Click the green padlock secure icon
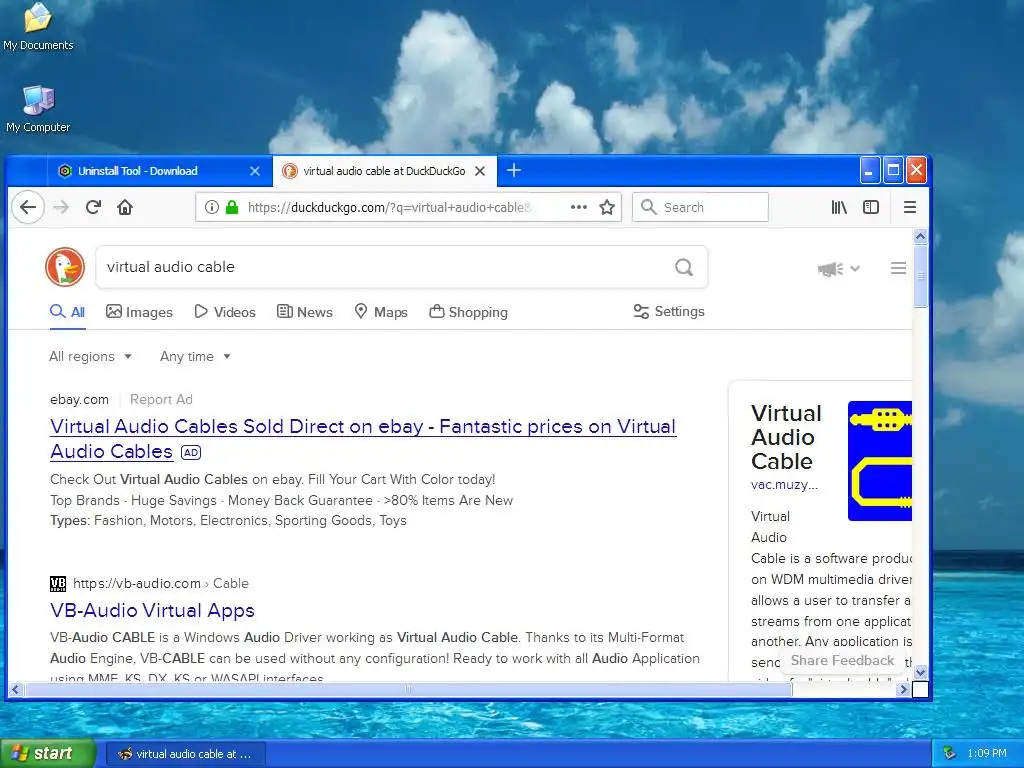1024x768 pixels. coord(231,207)
